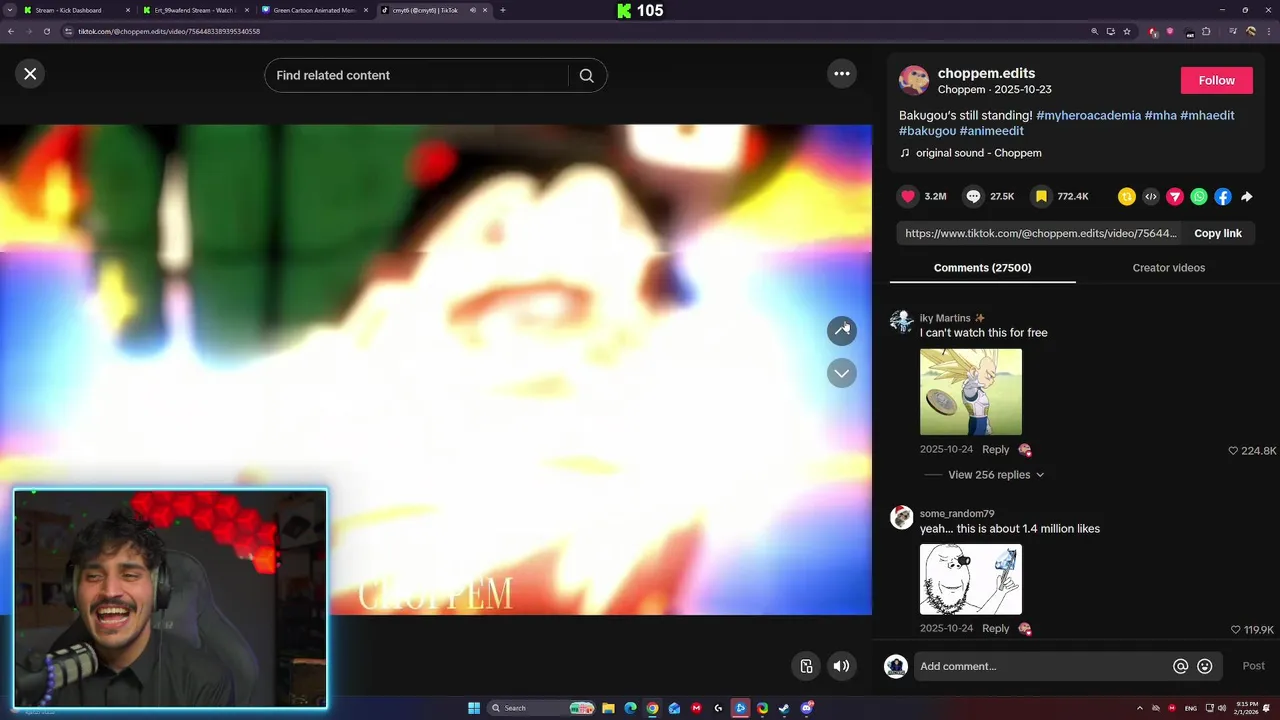Screen dimensions: 1280x720
Task: Switch to Green Cartoon Animated browser tab
Action: pos(314,10)
